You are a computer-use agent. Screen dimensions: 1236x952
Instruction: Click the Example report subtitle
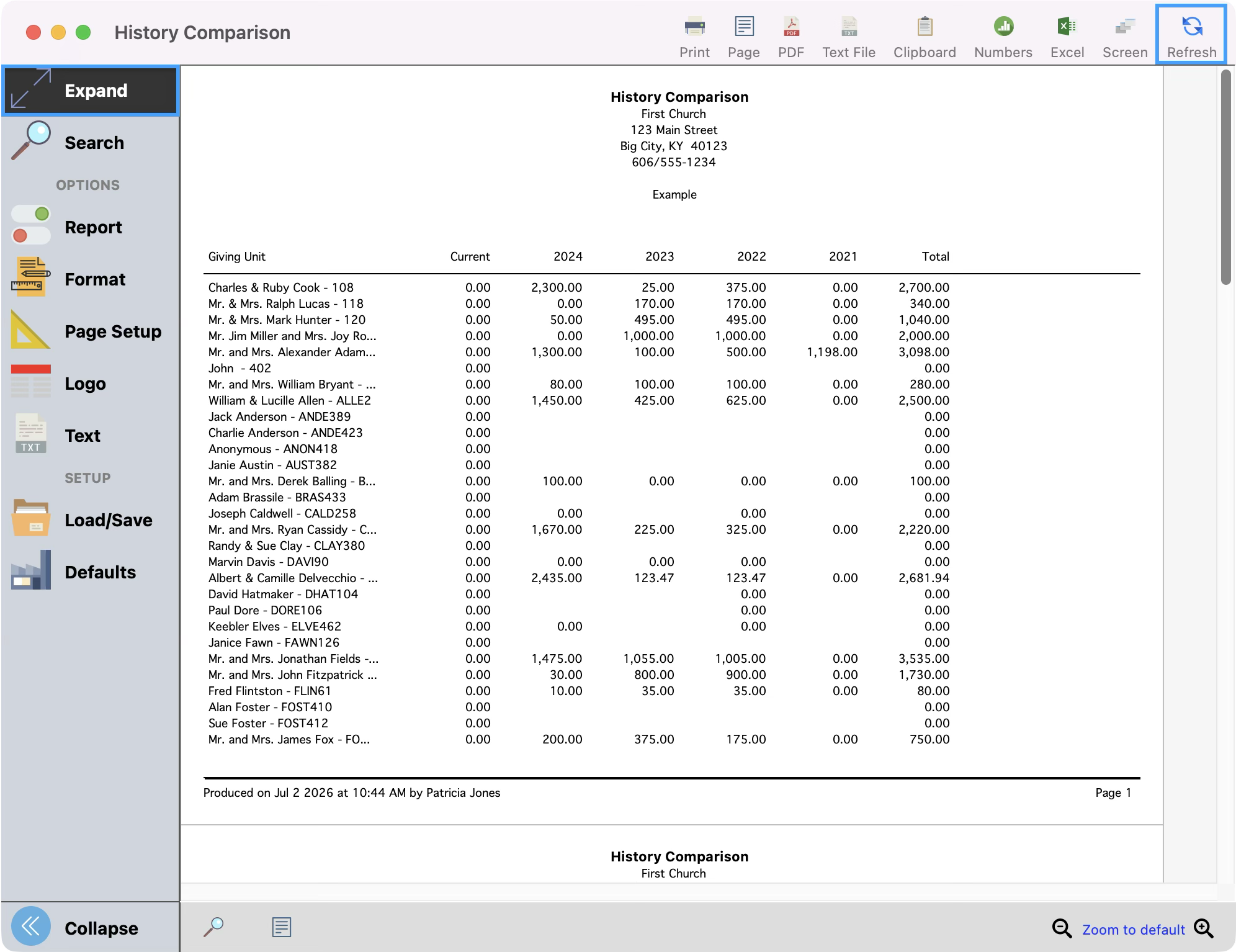tap(674, 195)
